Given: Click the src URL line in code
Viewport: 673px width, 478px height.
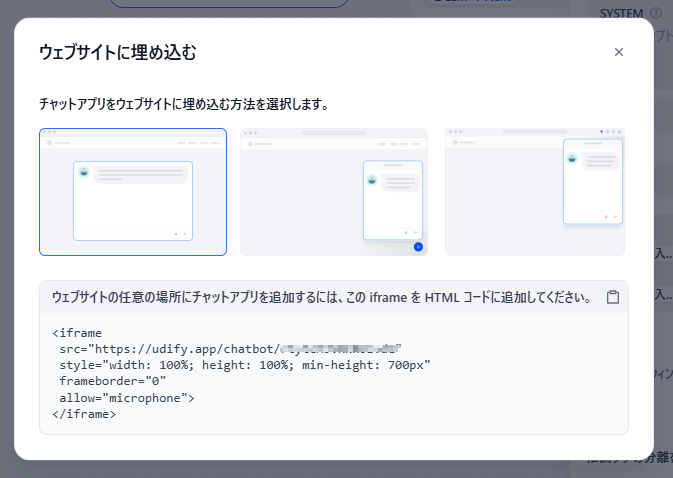Looking at the screenshot, I should pos(230,349).
